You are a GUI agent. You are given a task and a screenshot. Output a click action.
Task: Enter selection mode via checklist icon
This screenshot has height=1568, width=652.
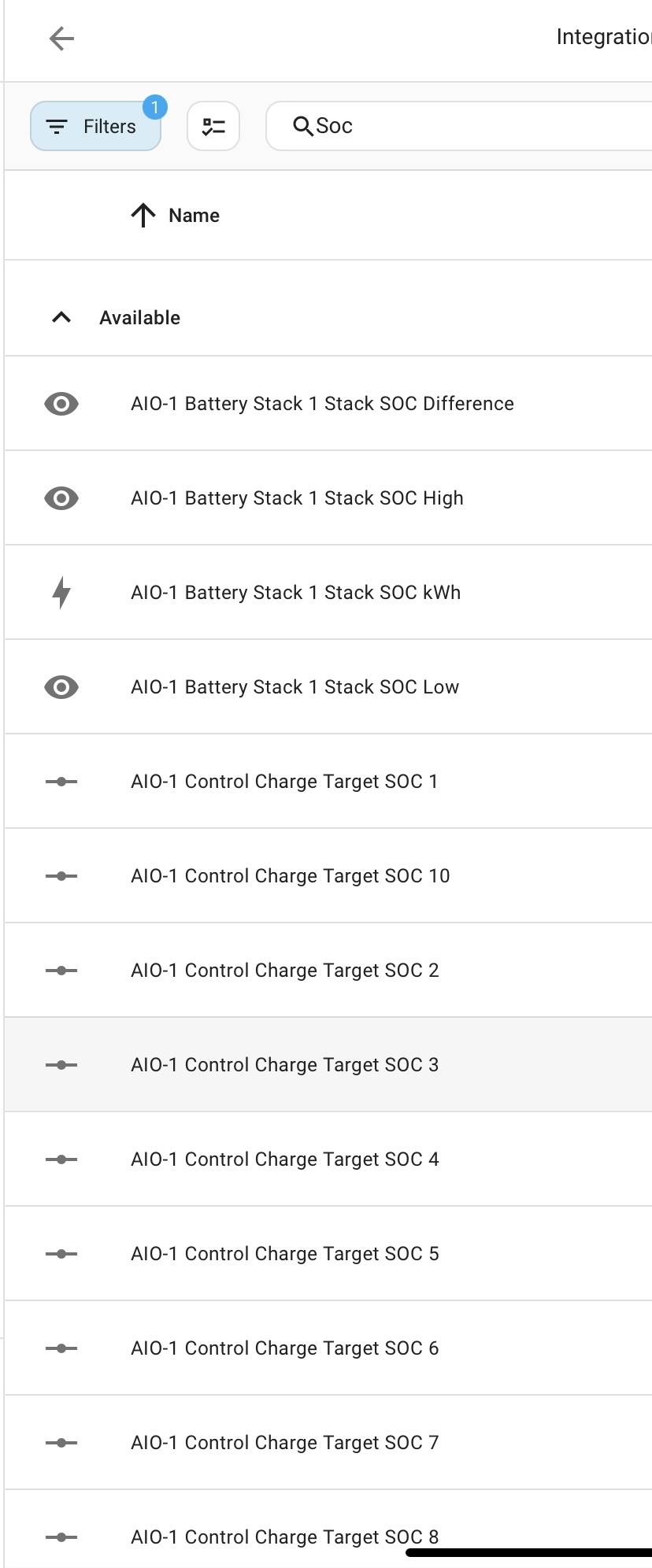click(x=213, y=126)
